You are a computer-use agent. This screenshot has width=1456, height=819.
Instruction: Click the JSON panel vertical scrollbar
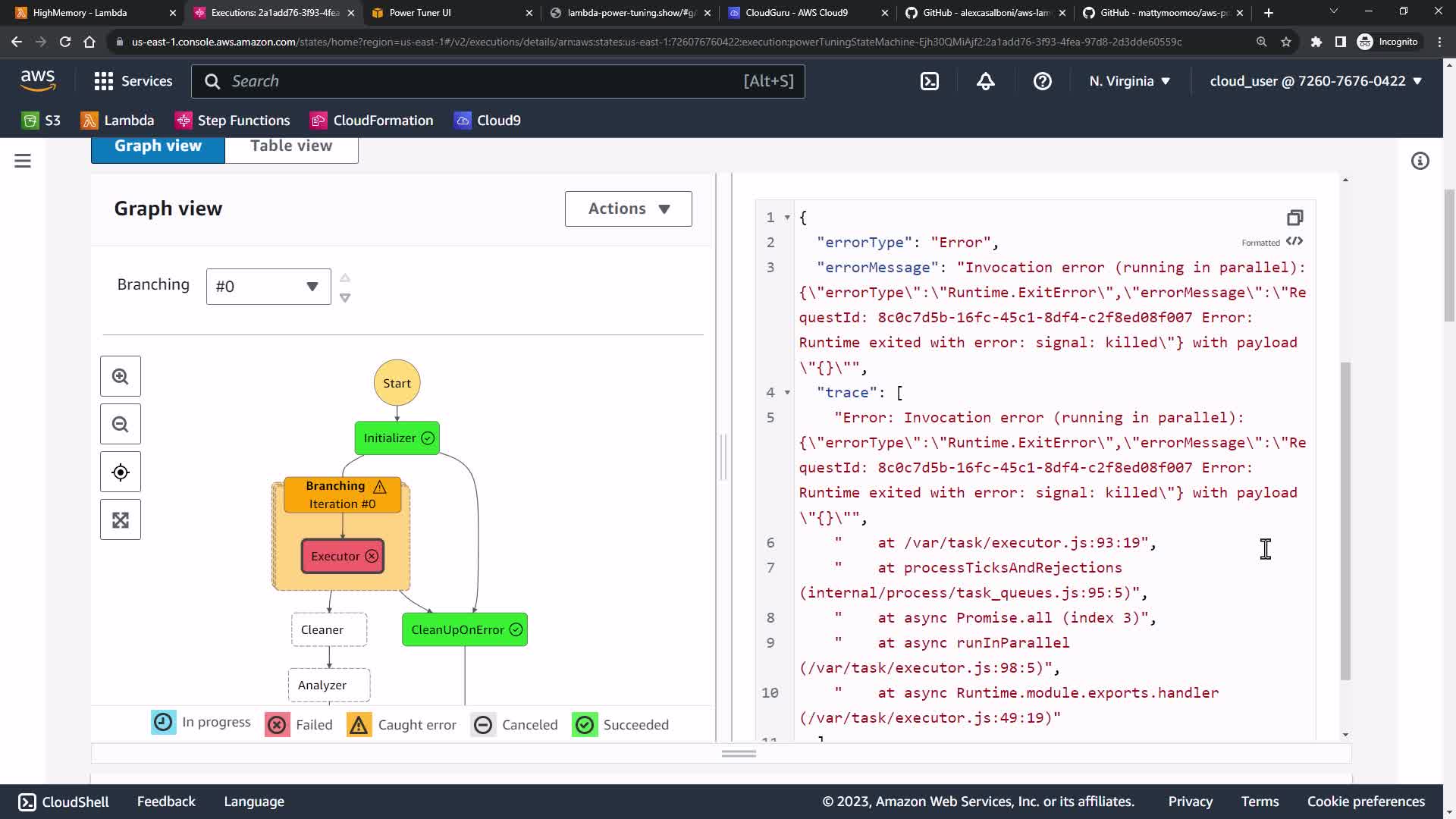[x=1345, y=520]
